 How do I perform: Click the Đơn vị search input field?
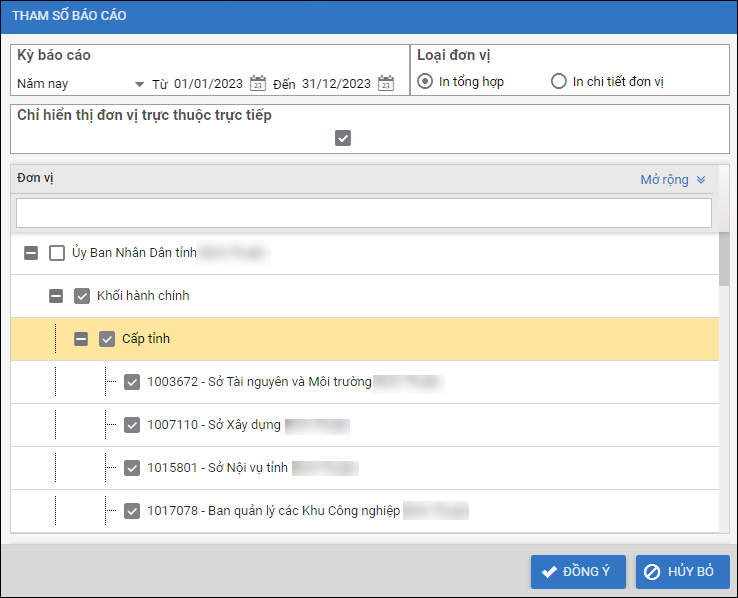click(363, 213)
